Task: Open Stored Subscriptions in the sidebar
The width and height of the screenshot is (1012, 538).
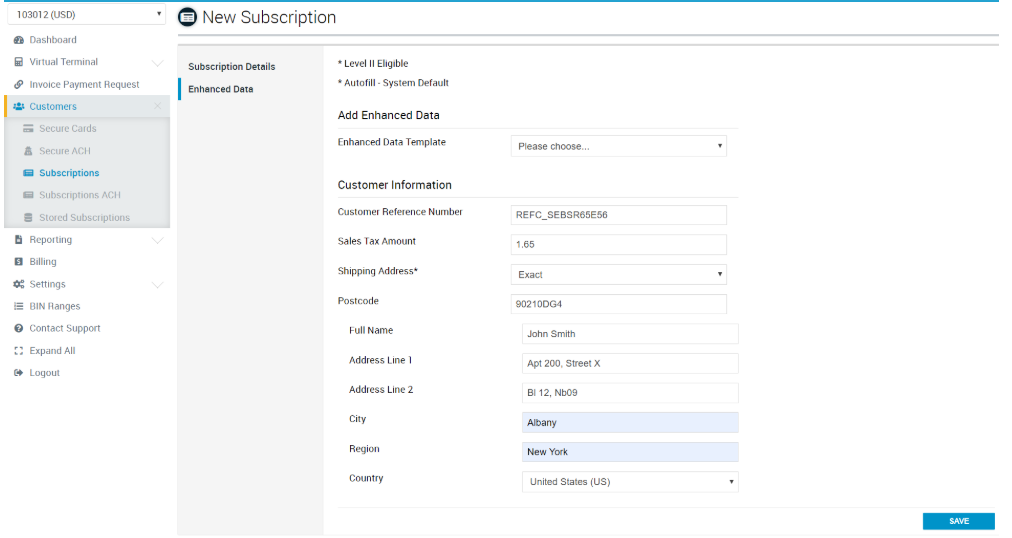Action: (84, 218)
